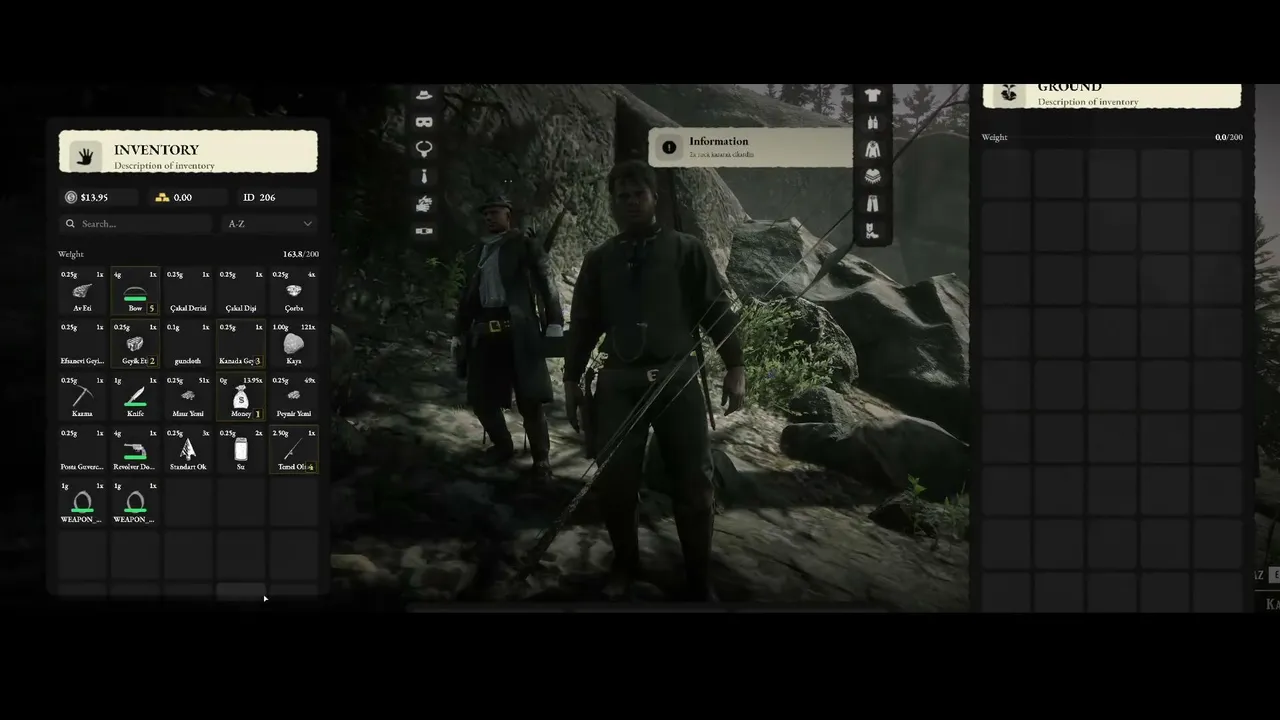This screenshot has width=1280, height=720.
Task: Select the Su water bottle item
Action: [x=241, y=450]
